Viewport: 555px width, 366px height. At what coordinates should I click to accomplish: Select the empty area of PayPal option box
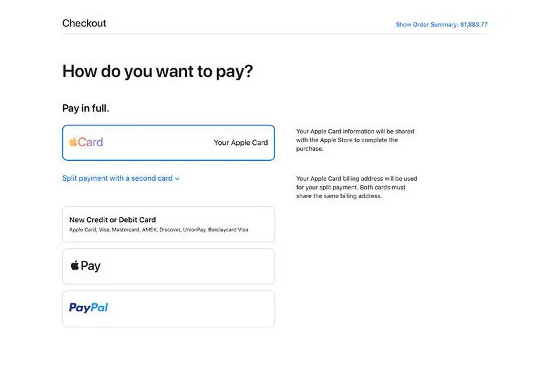pyautogui.click(x=191, y=309)
